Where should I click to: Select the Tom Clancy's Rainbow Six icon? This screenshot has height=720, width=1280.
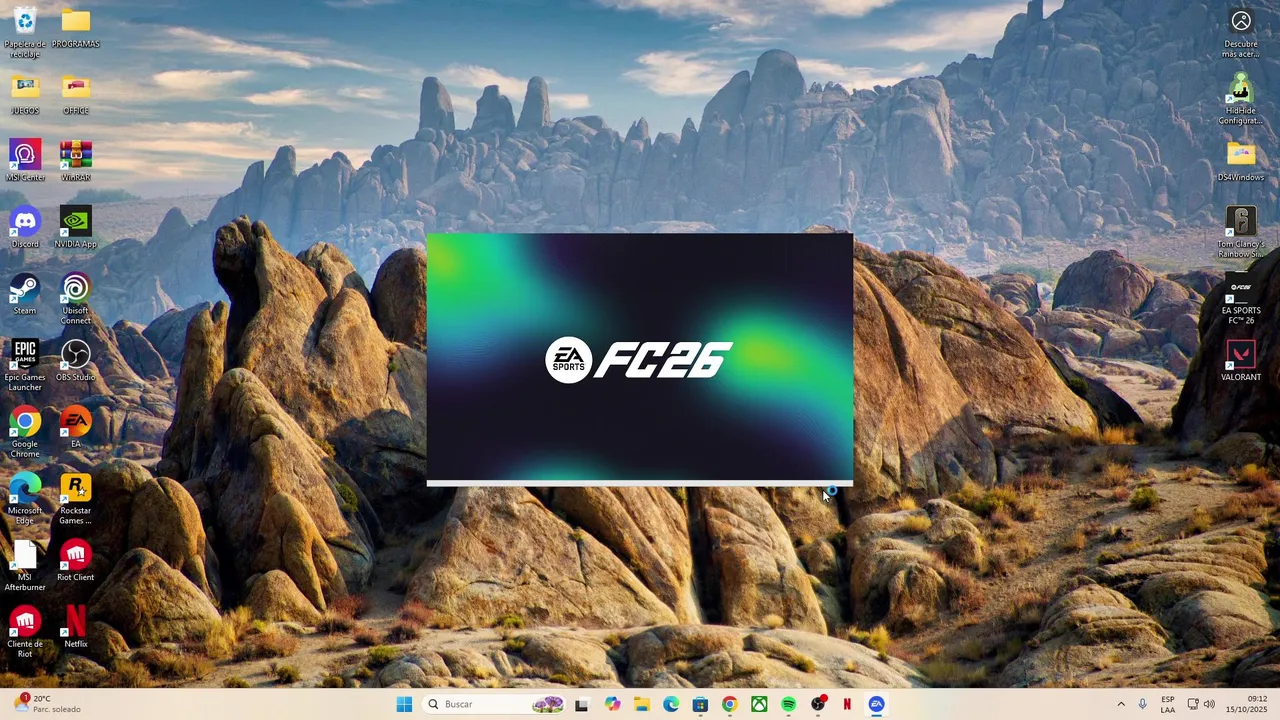pos(1241,233)
